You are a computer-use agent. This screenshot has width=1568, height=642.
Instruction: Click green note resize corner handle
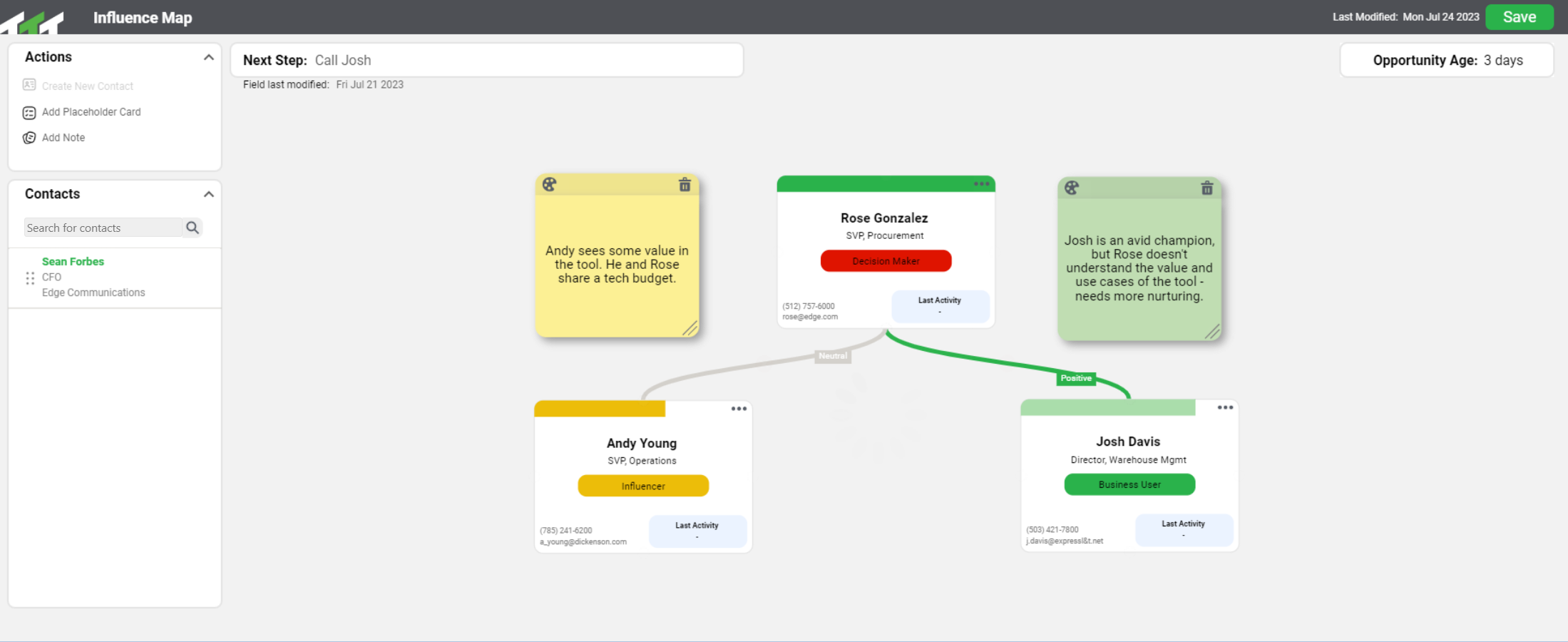pos(1212,331)
